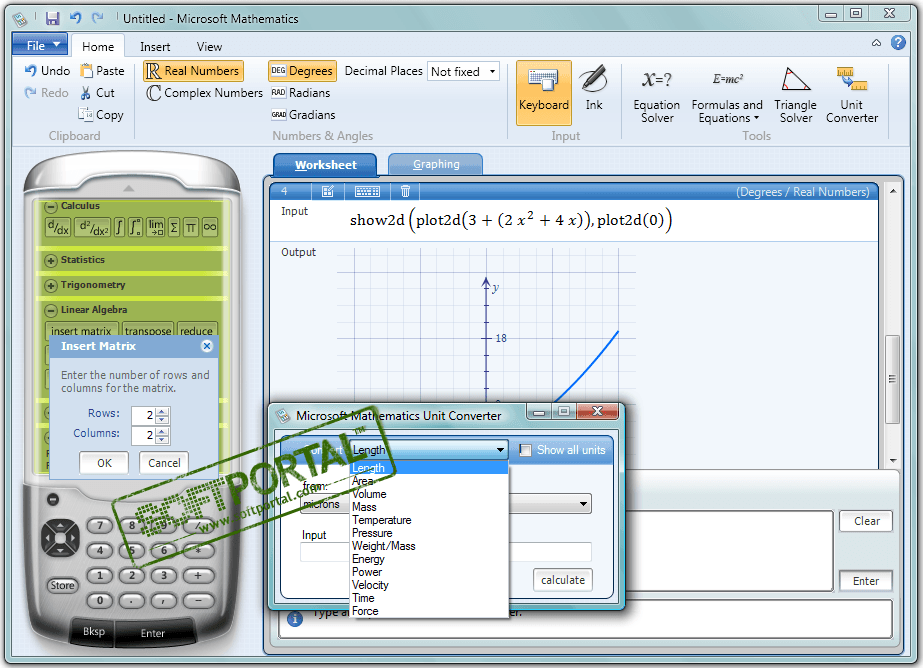Insert summation sigma on calculator
This screenshot has width=923, height=668.
(174, 228)
